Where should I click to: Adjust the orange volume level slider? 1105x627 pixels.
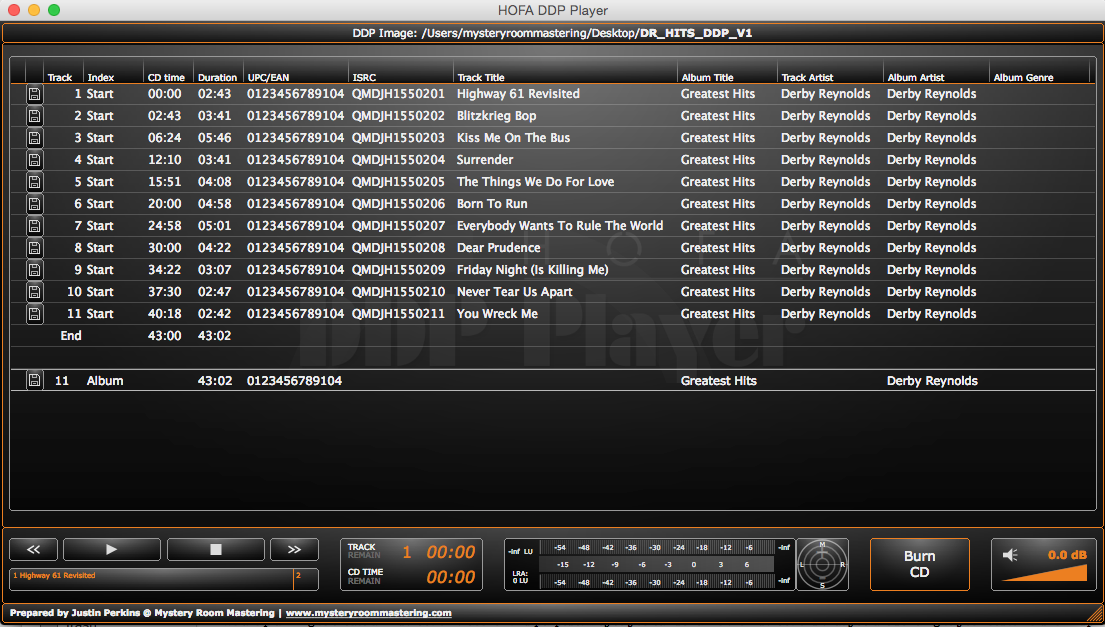(1044, 573)
